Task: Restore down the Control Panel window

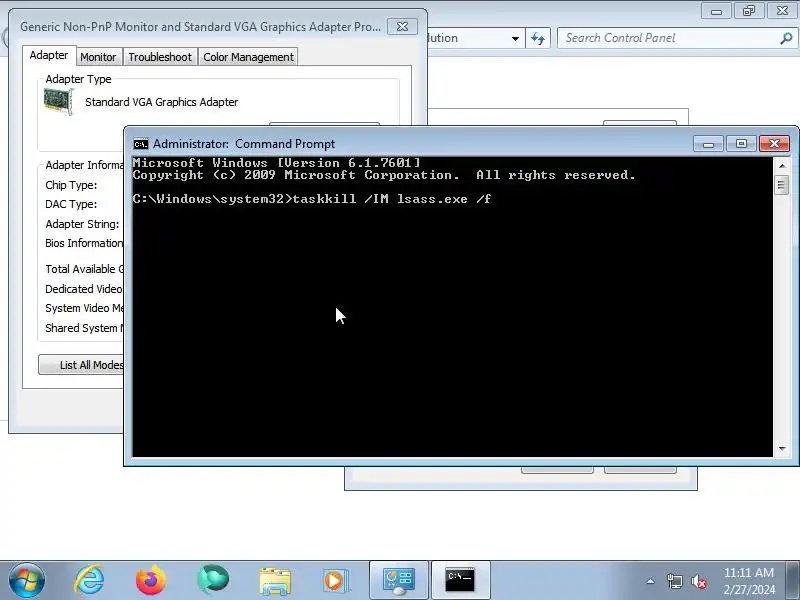Action: pos(749,11)
